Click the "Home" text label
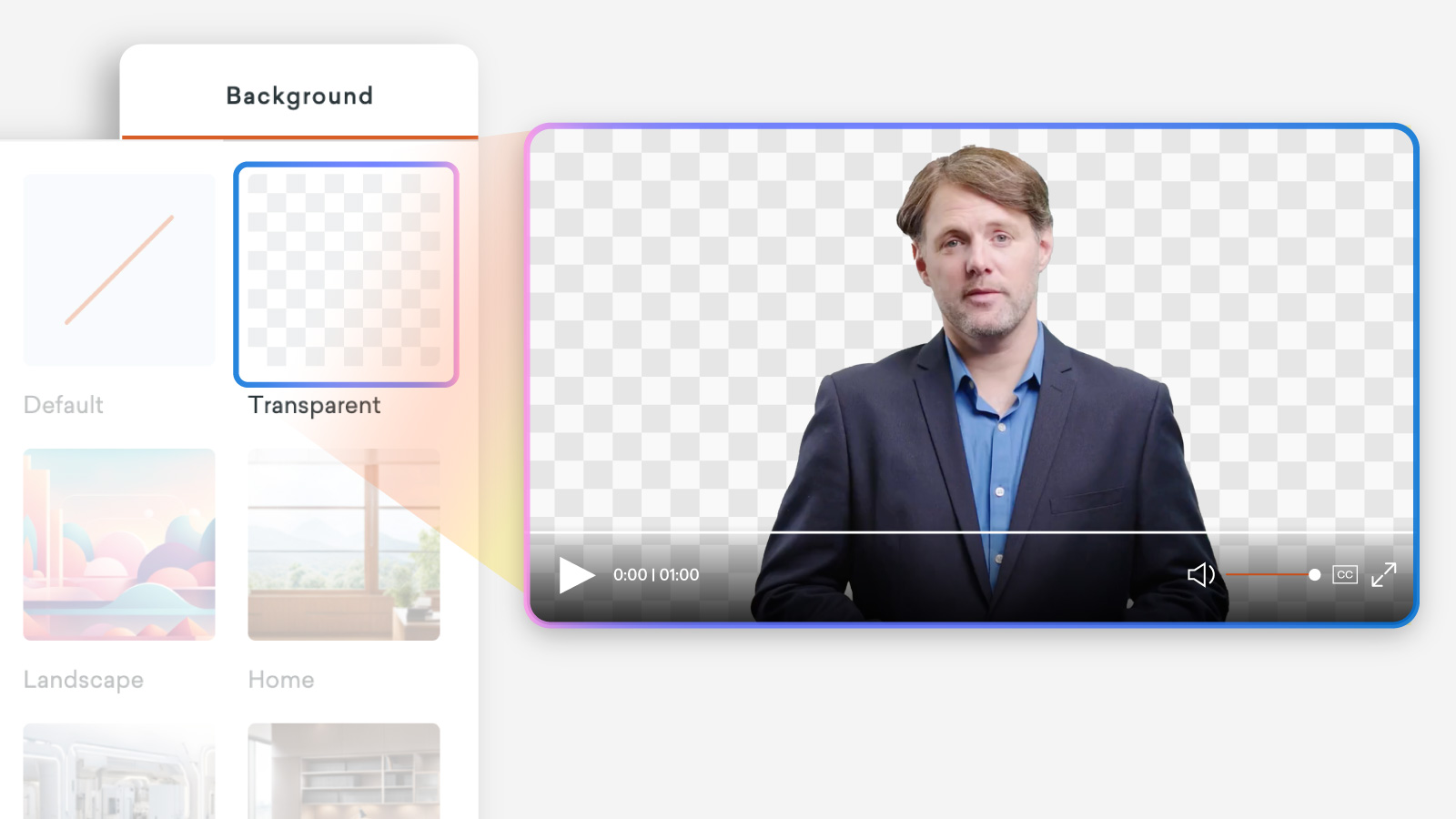The height and width of the screenshot is (819, 1456). pos(281,680)
